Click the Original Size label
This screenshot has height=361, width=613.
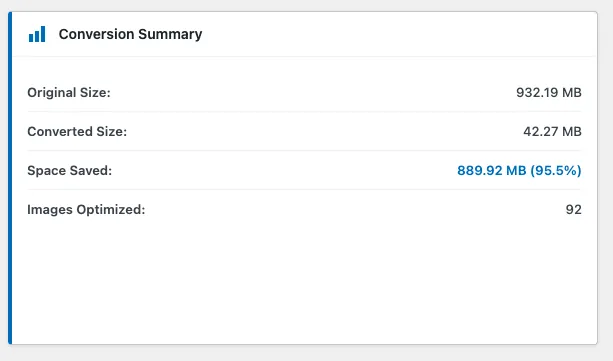69,93
